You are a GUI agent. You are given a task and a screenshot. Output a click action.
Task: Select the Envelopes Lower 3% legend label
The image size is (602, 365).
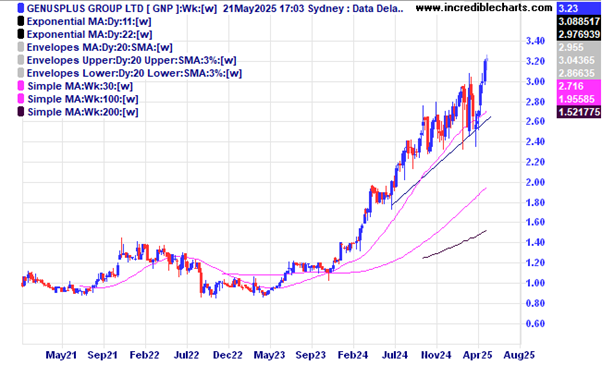tap(134, 73)
